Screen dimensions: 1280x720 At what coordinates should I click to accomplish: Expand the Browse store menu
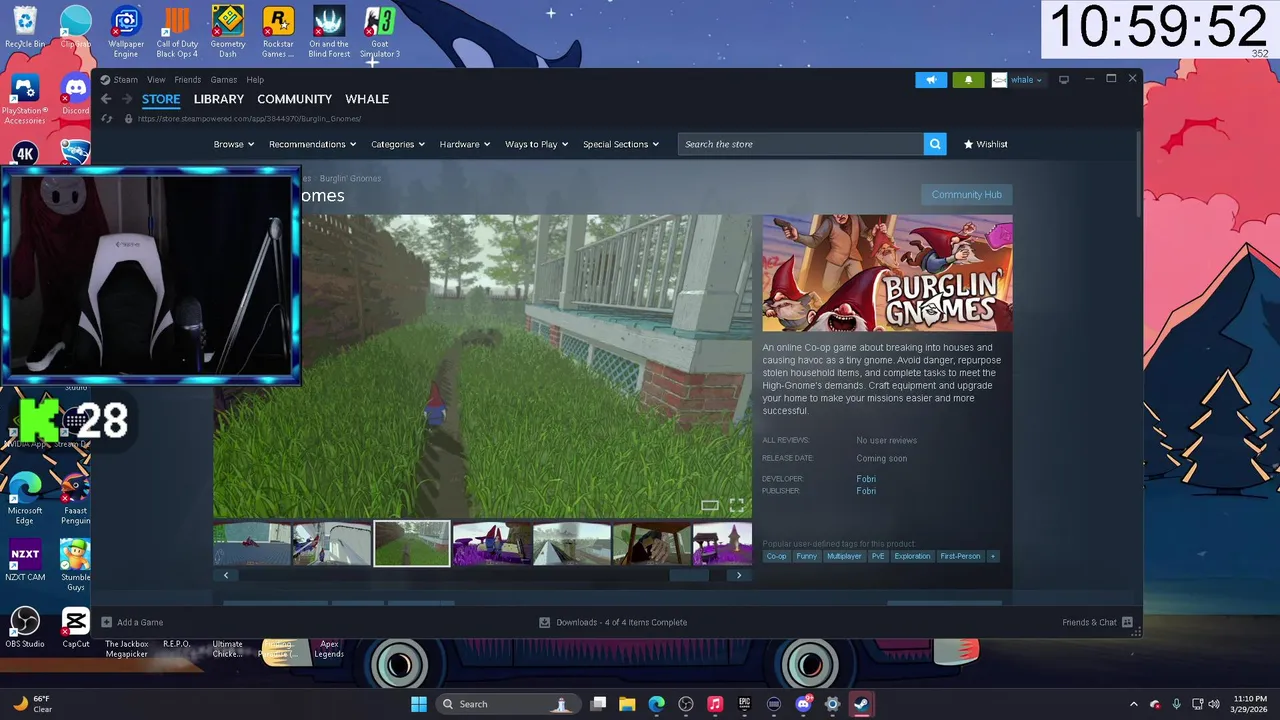point(234,144)
